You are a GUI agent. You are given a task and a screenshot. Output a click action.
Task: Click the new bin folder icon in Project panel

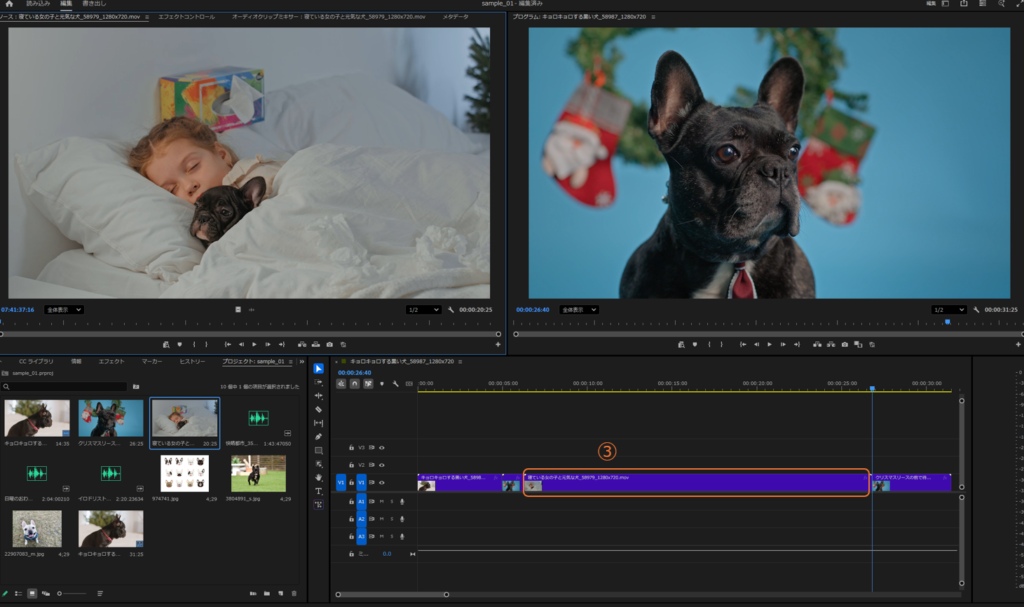point(267,594)
